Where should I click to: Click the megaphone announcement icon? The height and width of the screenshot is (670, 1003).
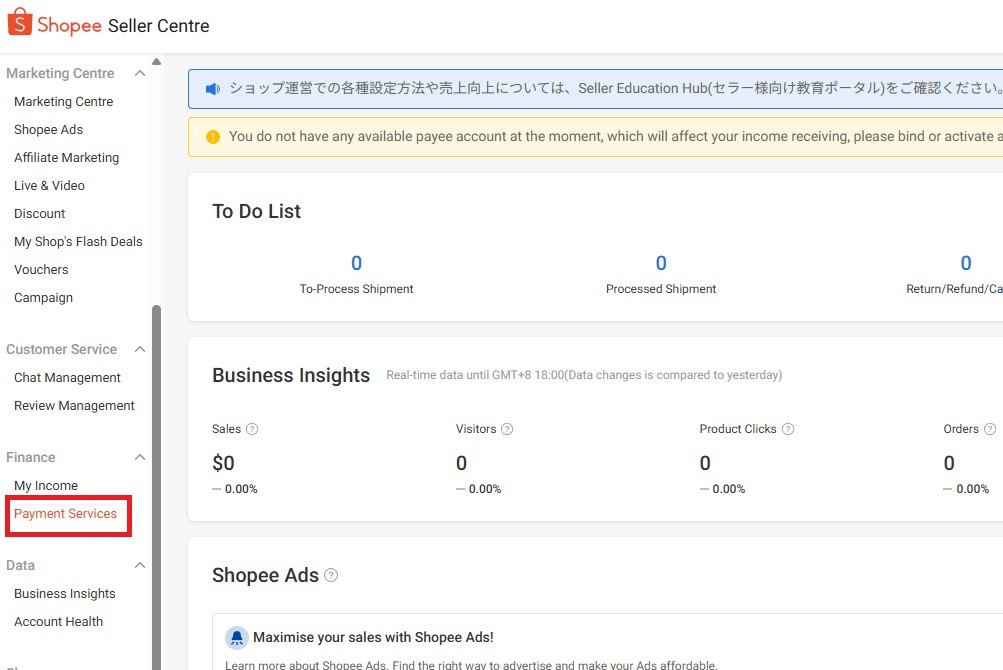click(212, 89)
